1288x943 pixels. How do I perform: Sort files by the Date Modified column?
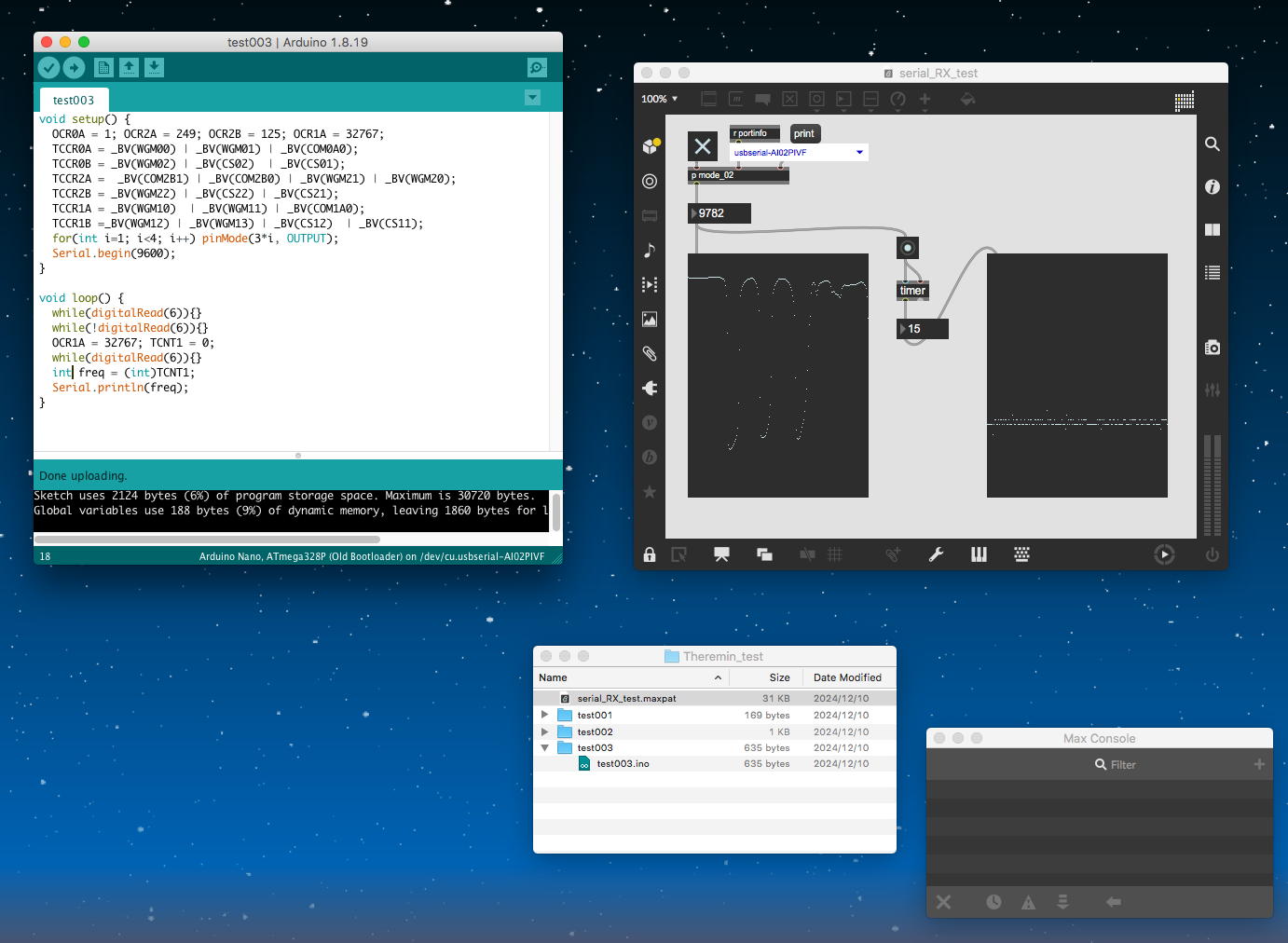847,677
